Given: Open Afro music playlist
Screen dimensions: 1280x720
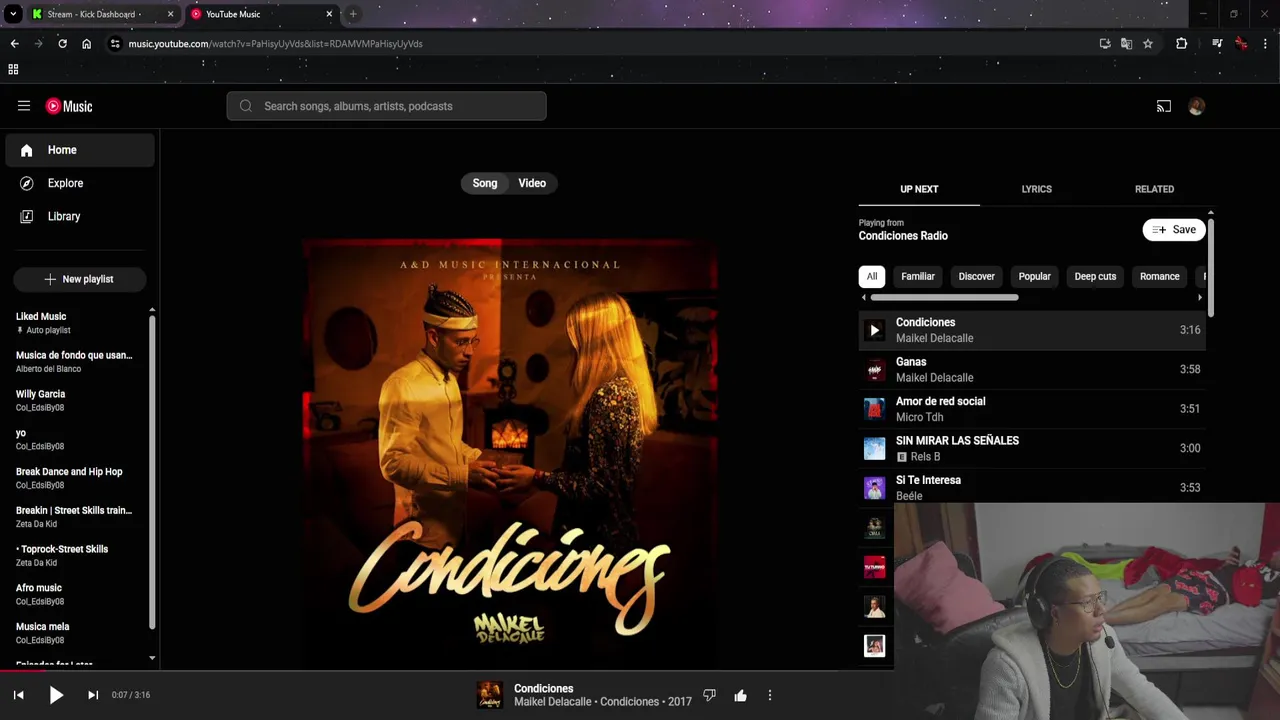Looking at the screenshot, I should (x=80, y=594).
